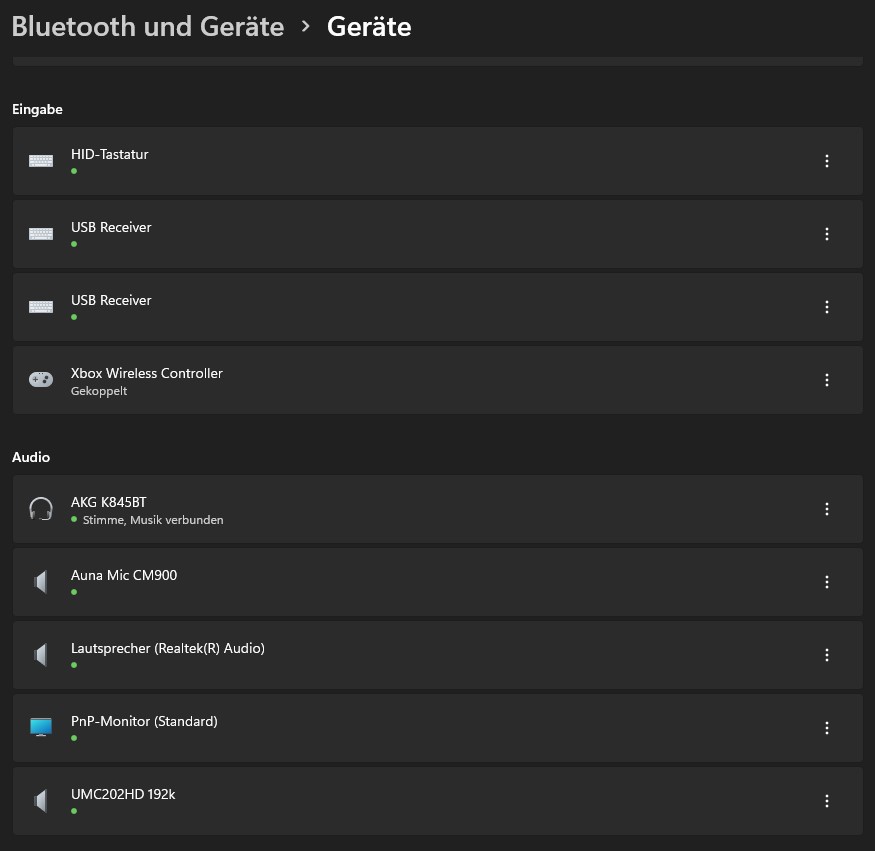Show more options for AKG K845BT

827,509
